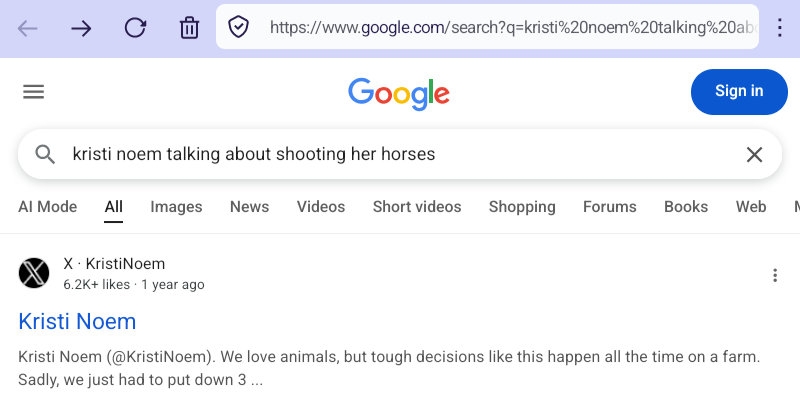The height and width of the screenshot is (400, 800).
Task: Open the Google hamburger menu
Action: 34,92
